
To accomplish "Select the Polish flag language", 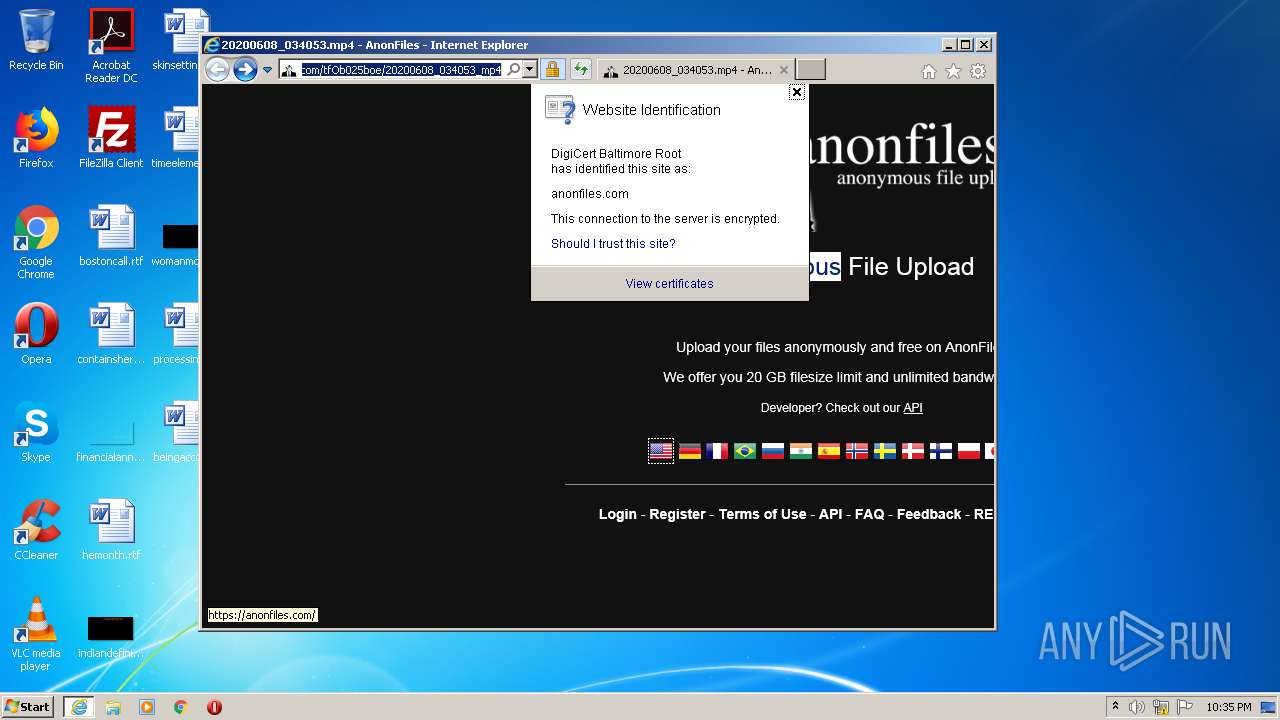I will tap(969, 451).
